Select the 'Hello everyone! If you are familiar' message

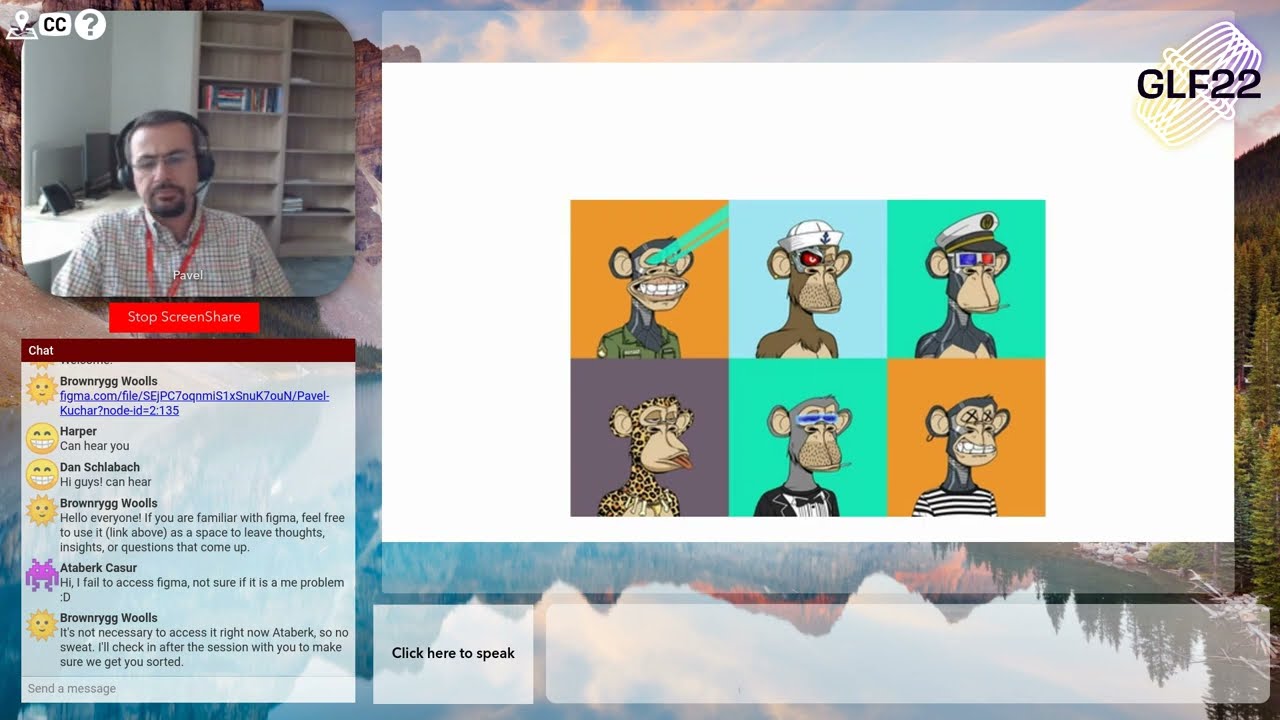point(202,533)
